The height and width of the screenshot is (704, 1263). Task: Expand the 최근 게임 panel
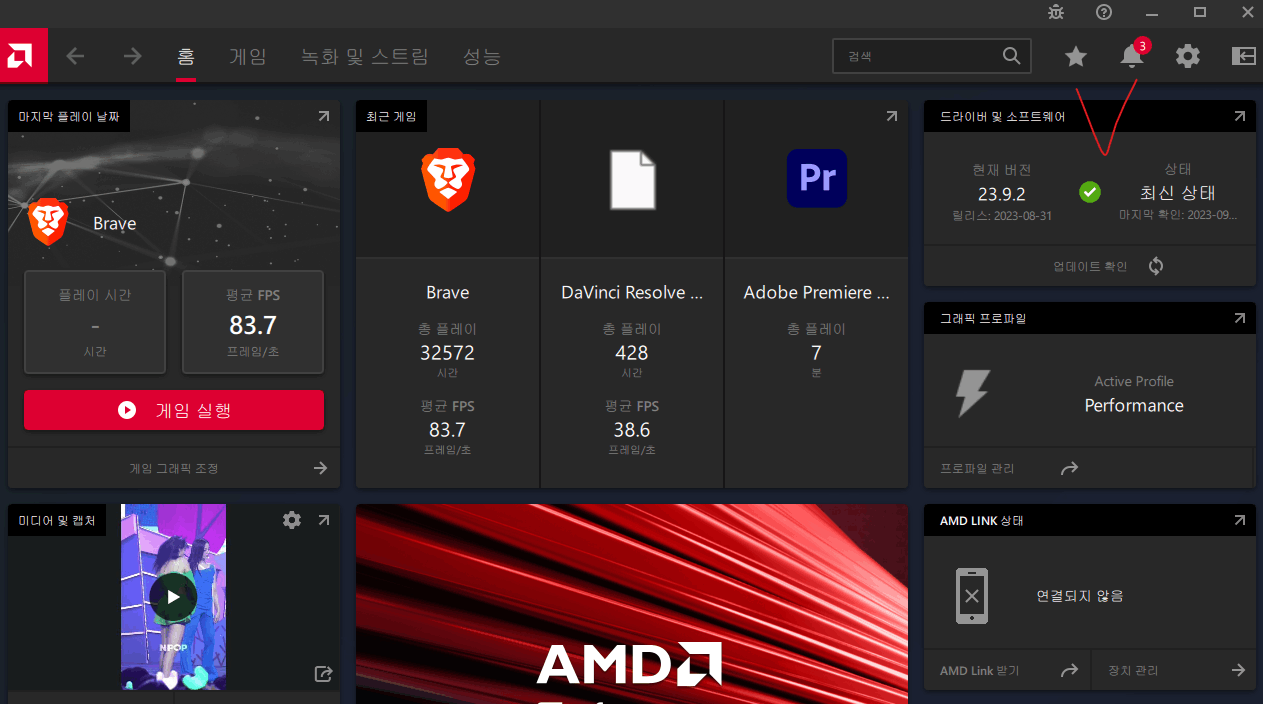click(x=891, y=117)
